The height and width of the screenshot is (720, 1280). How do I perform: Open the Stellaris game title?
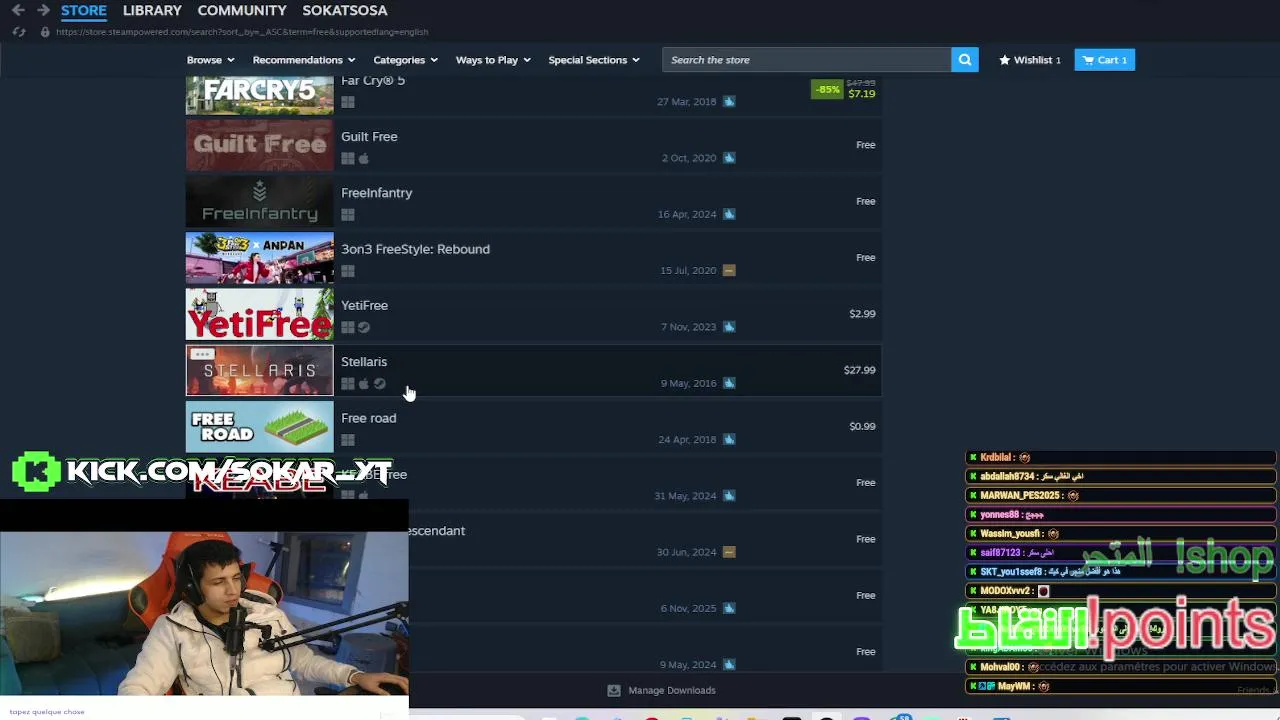click(364, 361)
